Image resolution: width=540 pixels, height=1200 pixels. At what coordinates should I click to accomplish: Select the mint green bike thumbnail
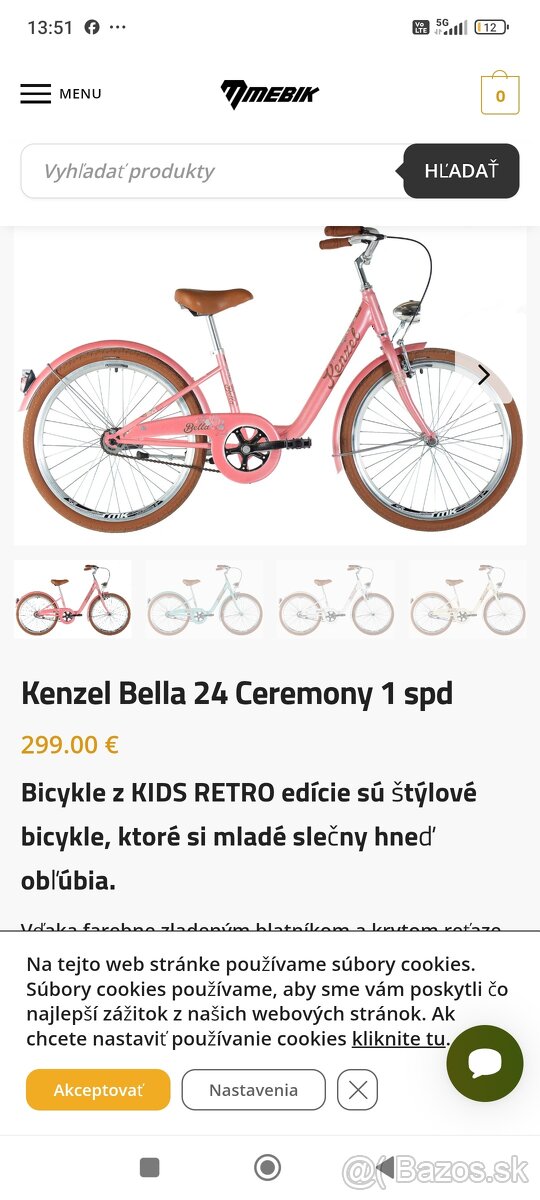click(x=204, y=599)
